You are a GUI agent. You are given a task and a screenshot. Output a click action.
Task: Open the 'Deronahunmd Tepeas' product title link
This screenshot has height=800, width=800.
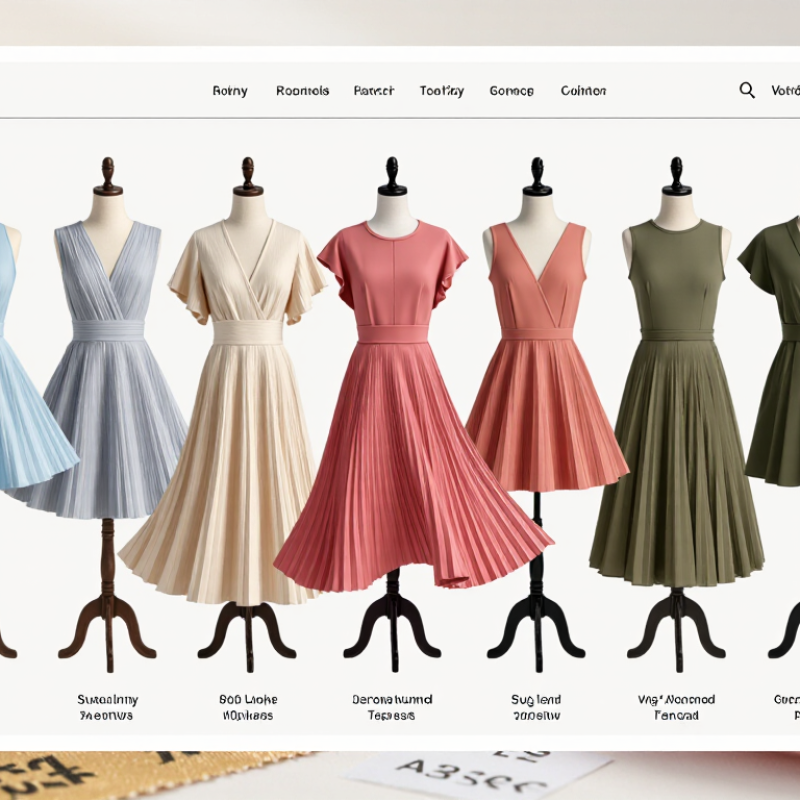392,707
